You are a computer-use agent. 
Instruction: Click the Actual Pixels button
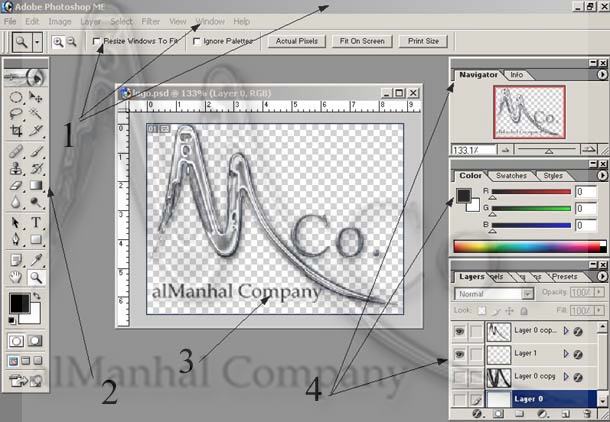coord(297,41)
